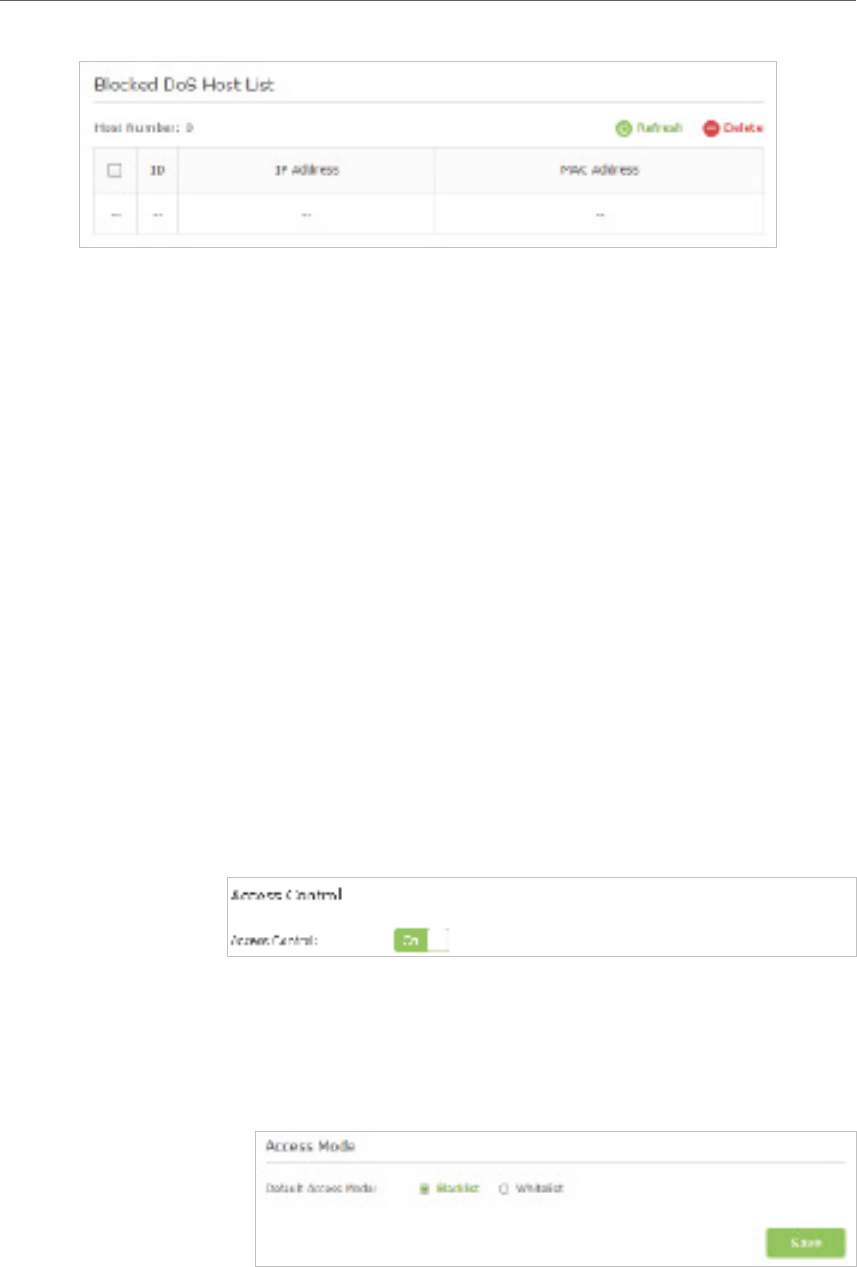This screenshot has width=857, height=1267.
Task: Click the Default Access Mode label
Action: [x=317, y=1189]
